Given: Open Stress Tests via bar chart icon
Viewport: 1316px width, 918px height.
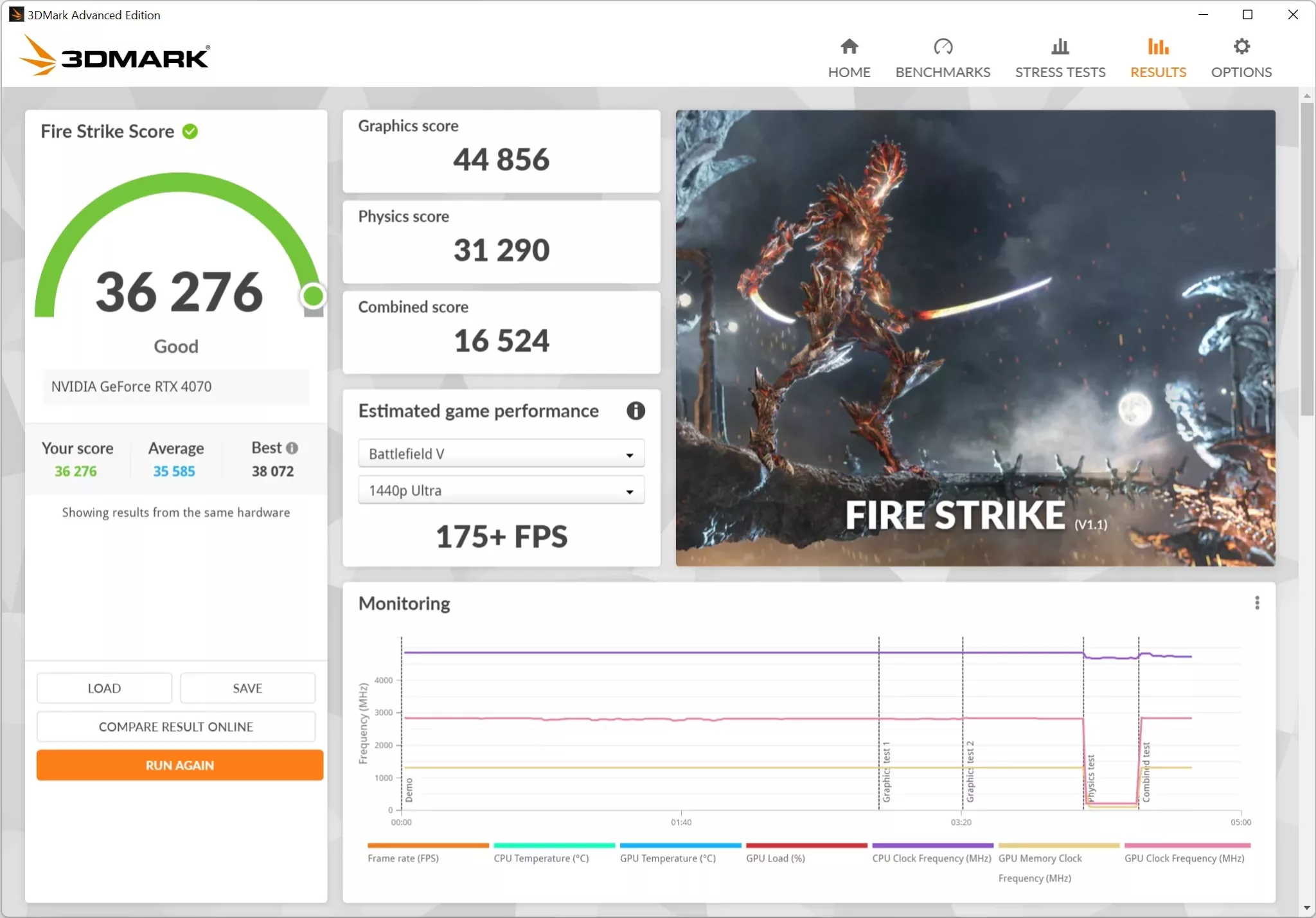Looking at the screenshot, I should (1059, 46).
